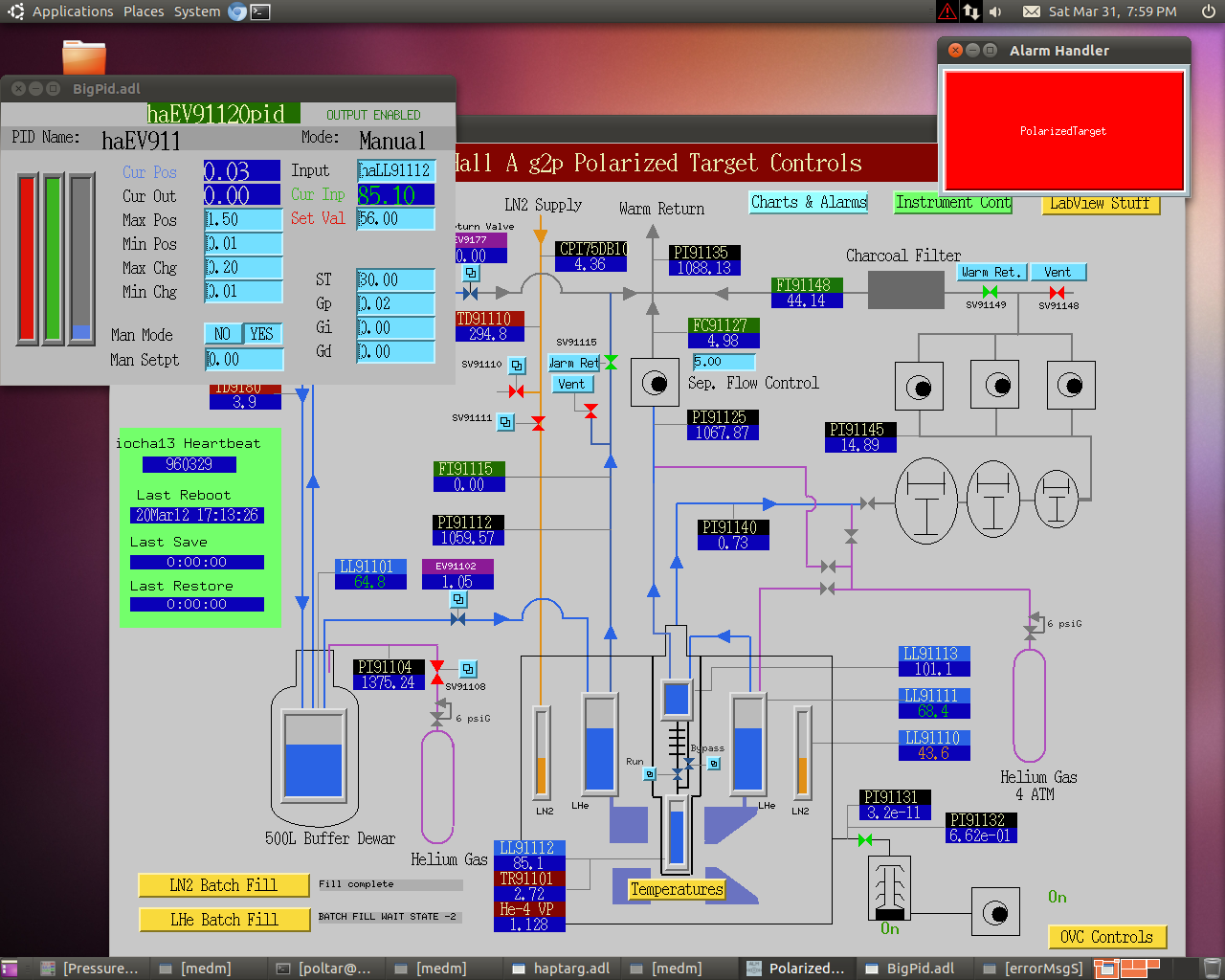
Task: Click the Max Pos field 1.50
Action: [x=244, y=219]
